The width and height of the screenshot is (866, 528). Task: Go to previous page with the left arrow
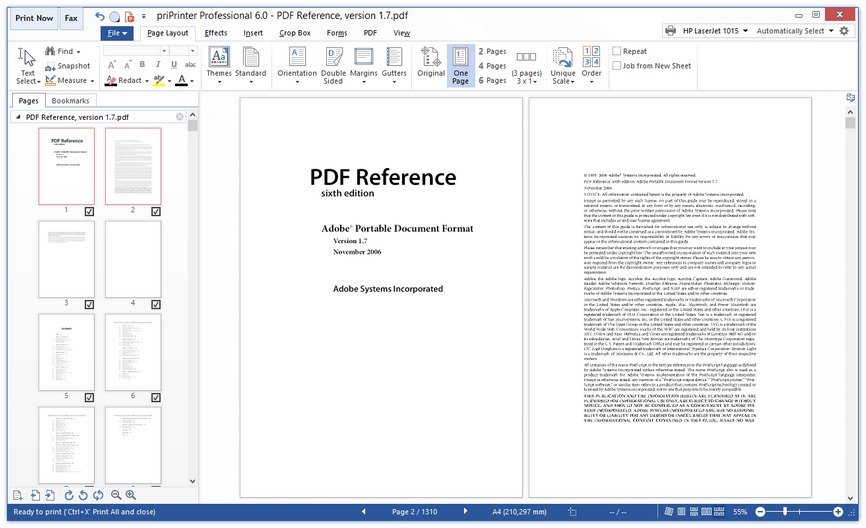coord(363,511)
